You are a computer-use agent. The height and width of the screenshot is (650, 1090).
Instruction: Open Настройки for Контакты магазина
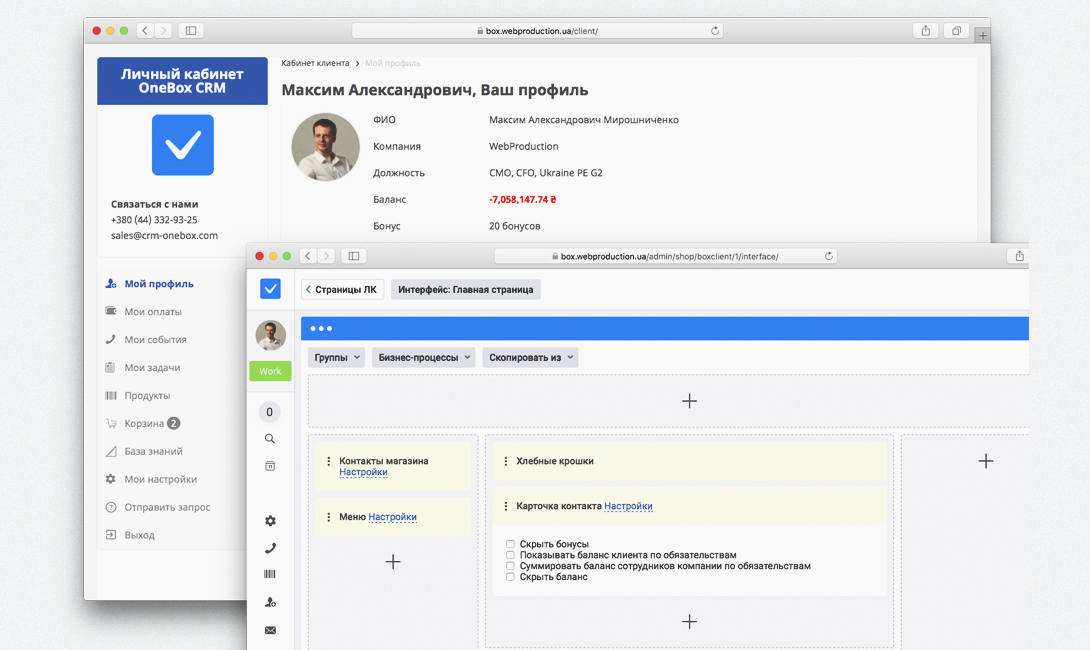coord(363,472)
